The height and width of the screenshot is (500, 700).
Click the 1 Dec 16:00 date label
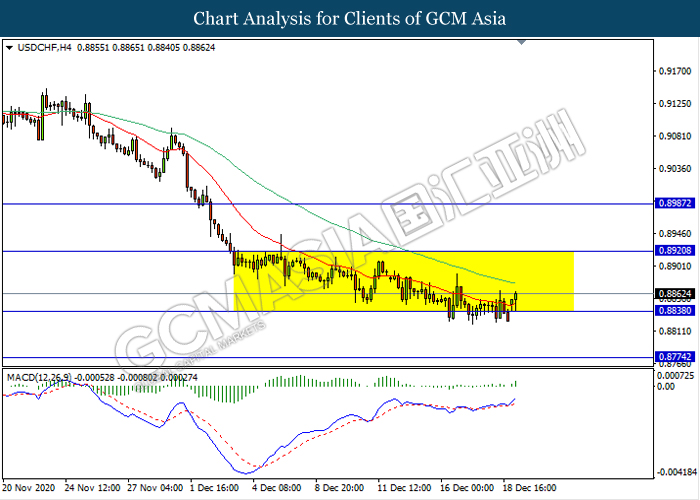[215, 488]
